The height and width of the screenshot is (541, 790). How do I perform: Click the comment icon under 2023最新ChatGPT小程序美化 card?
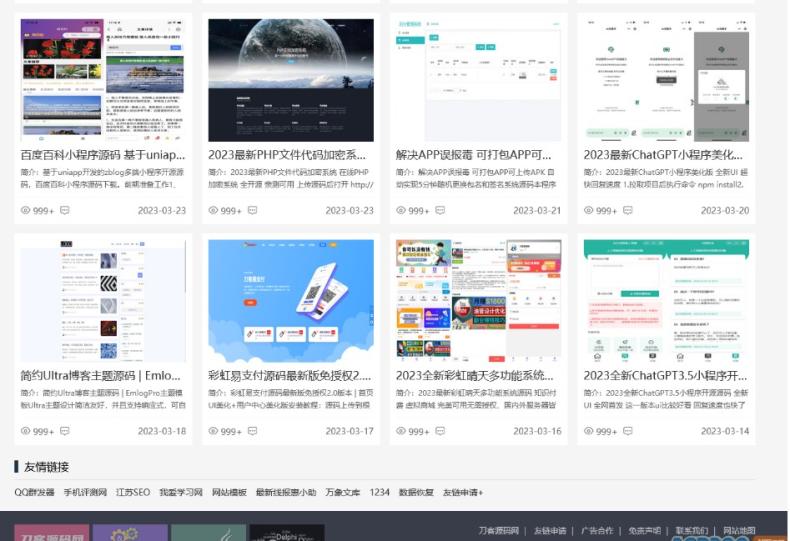(x=627, y=211)
